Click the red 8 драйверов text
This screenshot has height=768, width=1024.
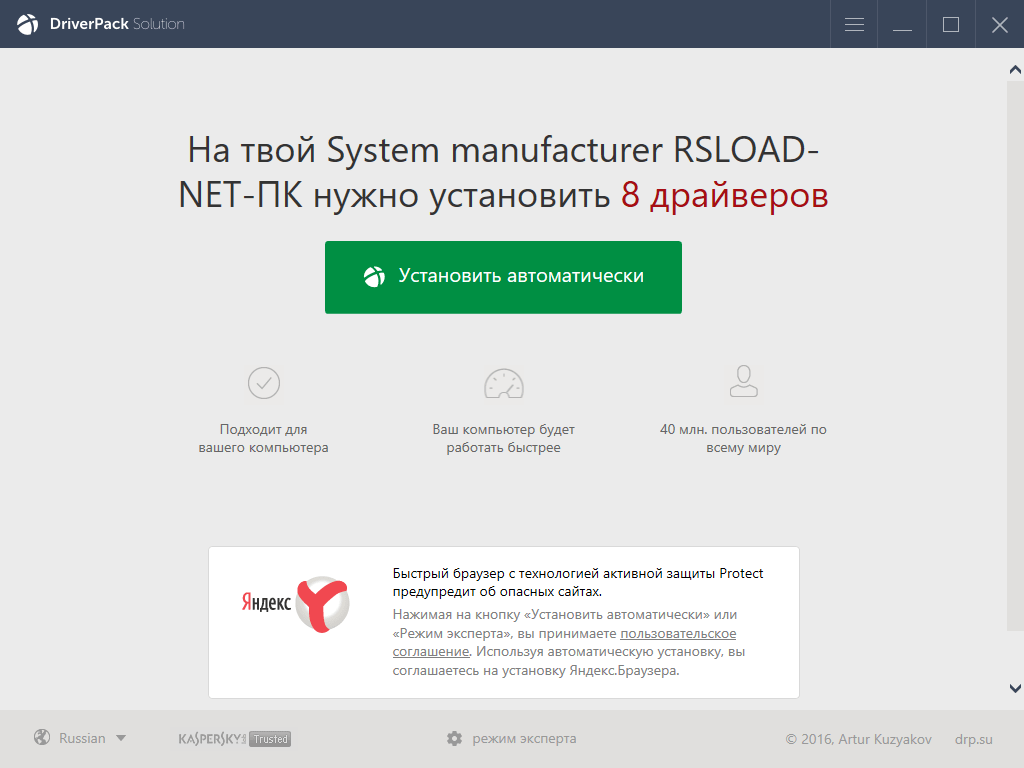point(724,195)
